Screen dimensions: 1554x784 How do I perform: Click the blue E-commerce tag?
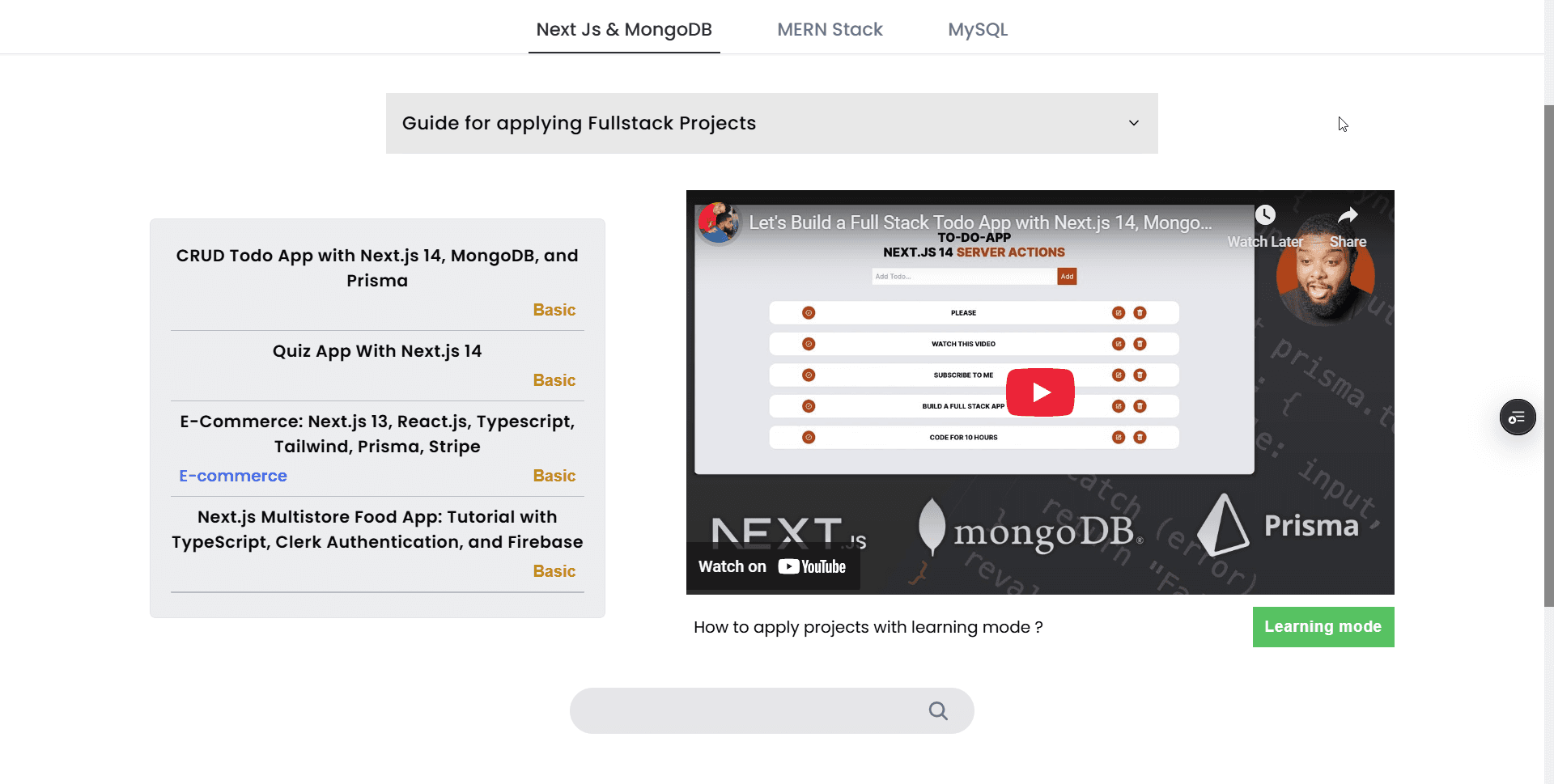pyautogui.click(x=233, y=476)
